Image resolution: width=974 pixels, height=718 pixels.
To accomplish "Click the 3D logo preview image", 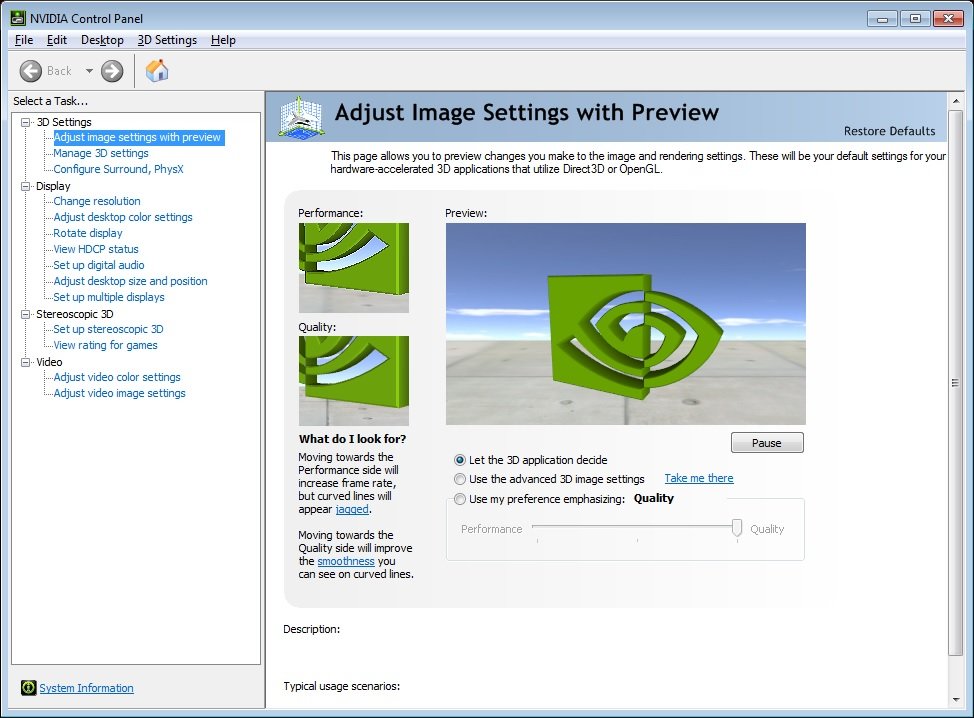I will 626,324.
